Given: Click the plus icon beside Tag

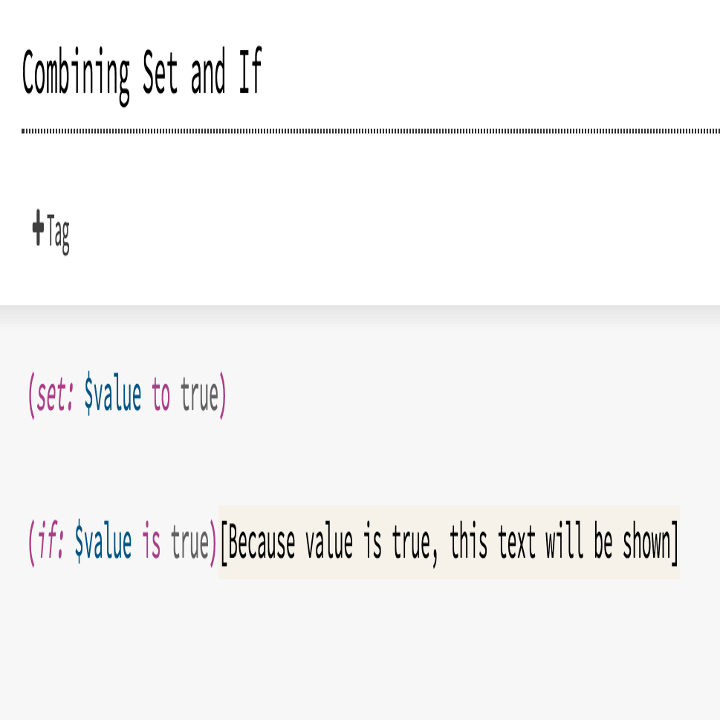Looking at the screenshot, I should click(x=38, y=229).
